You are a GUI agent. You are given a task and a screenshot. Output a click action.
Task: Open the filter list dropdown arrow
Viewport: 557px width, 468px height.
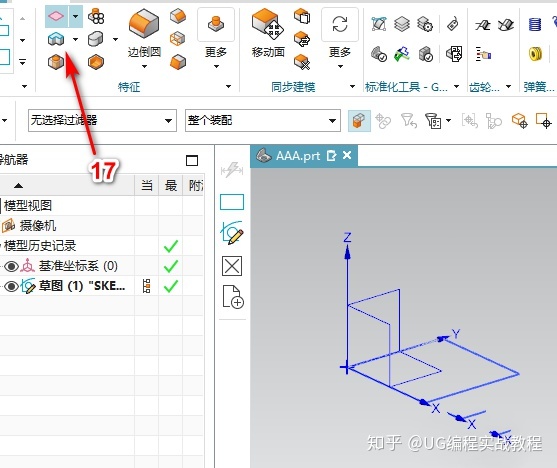pyautogui.click(x=448, y=120)
